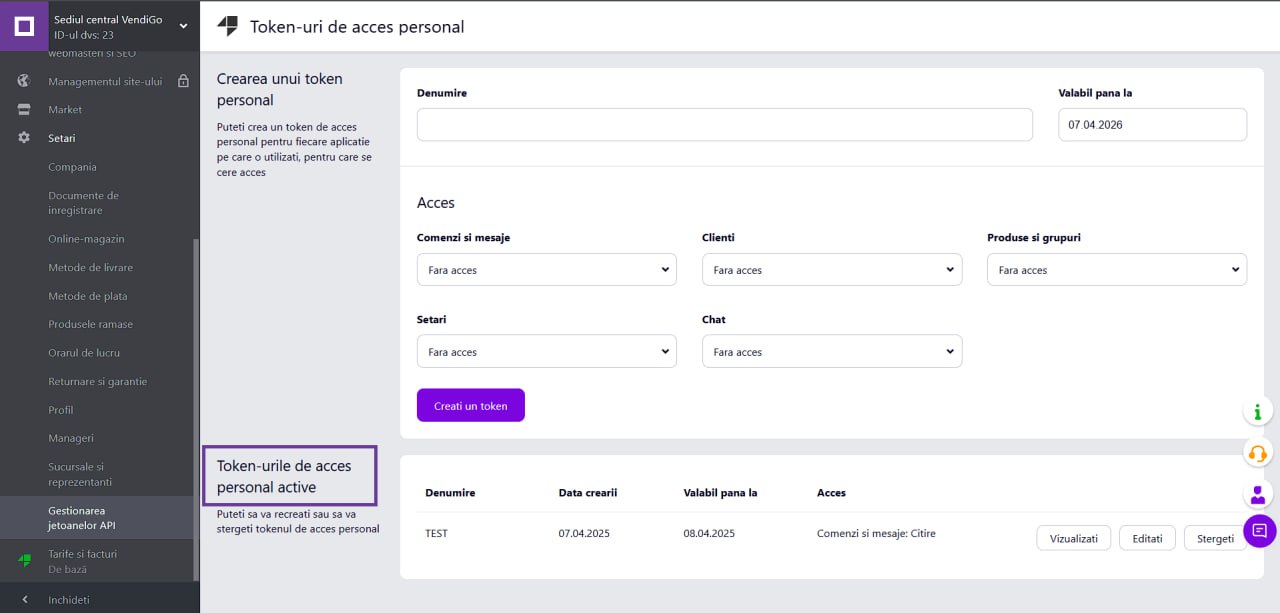Click the Market storefront icon
The height and width of the screenshot is (613, 1280).
[x=24, y=110]
